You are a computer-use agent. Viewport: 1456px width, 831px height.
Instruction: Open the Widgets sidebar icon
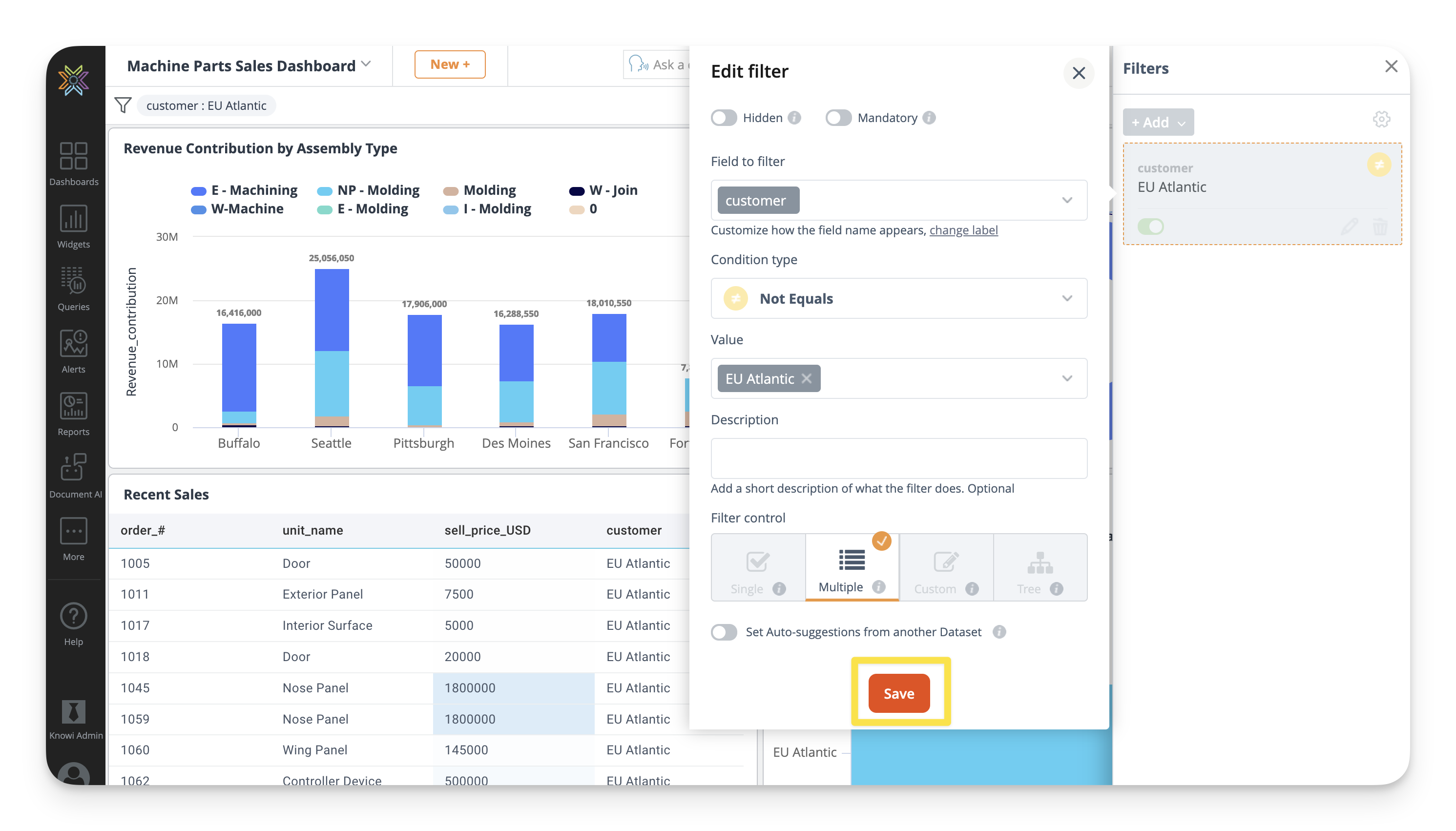pos(74,219)
